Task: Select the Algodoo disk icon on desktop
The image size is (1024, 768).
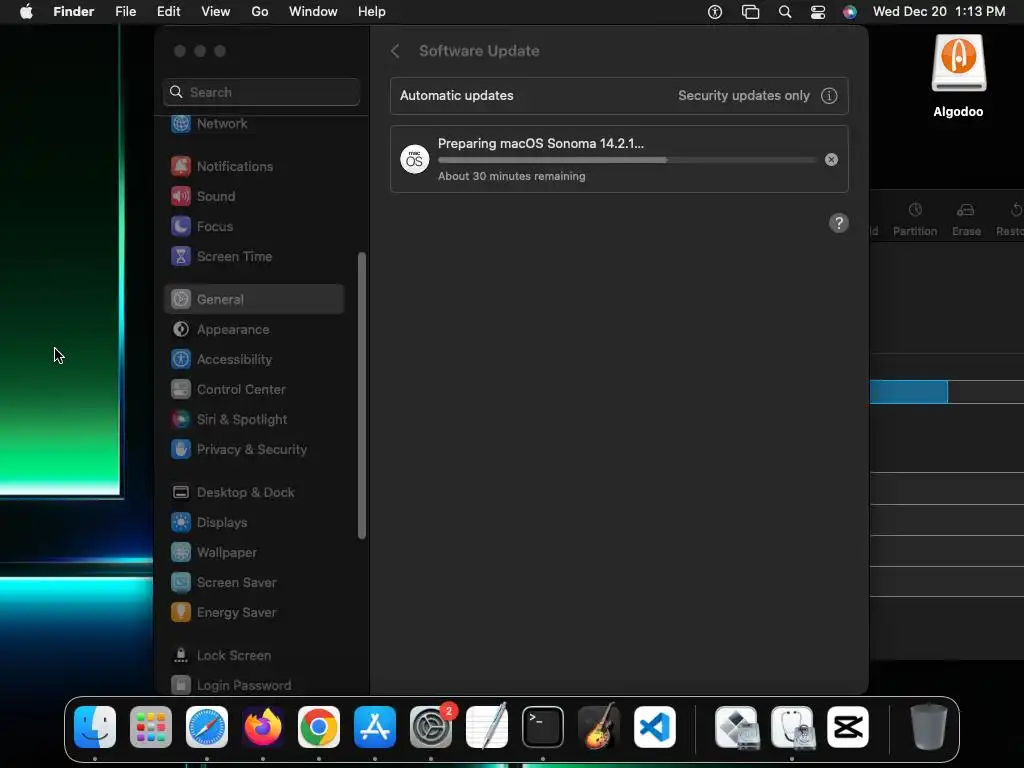Action: point(958,64)
